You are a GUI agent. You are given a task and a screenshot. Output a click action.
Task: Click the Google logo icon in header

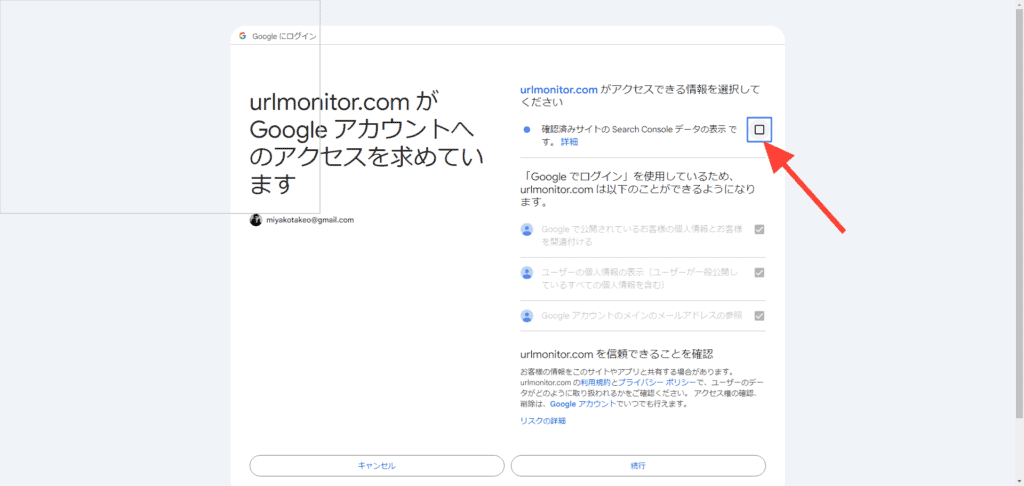(242, 36)
